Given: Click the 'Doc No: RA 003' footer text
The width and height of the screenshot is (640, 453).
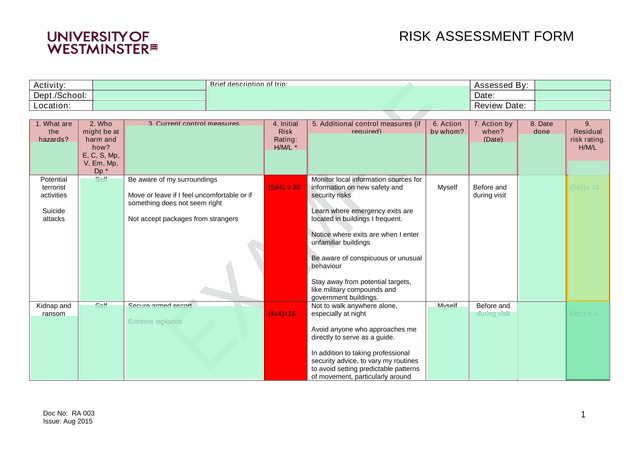Looking at the screenshot, I should click(x=68, y=413).
